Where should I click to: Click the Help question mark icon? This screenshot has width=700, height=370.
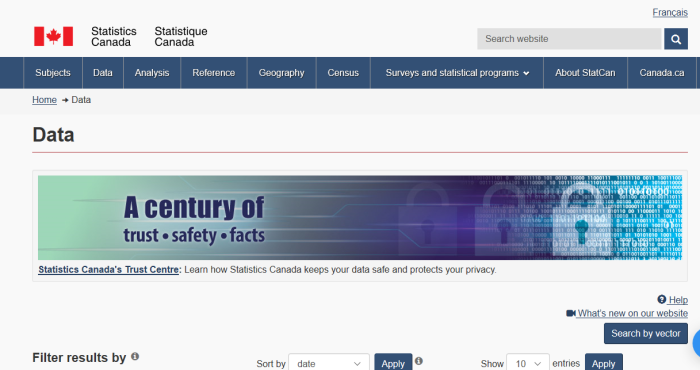pyautogui.click(x=662, y=299)
